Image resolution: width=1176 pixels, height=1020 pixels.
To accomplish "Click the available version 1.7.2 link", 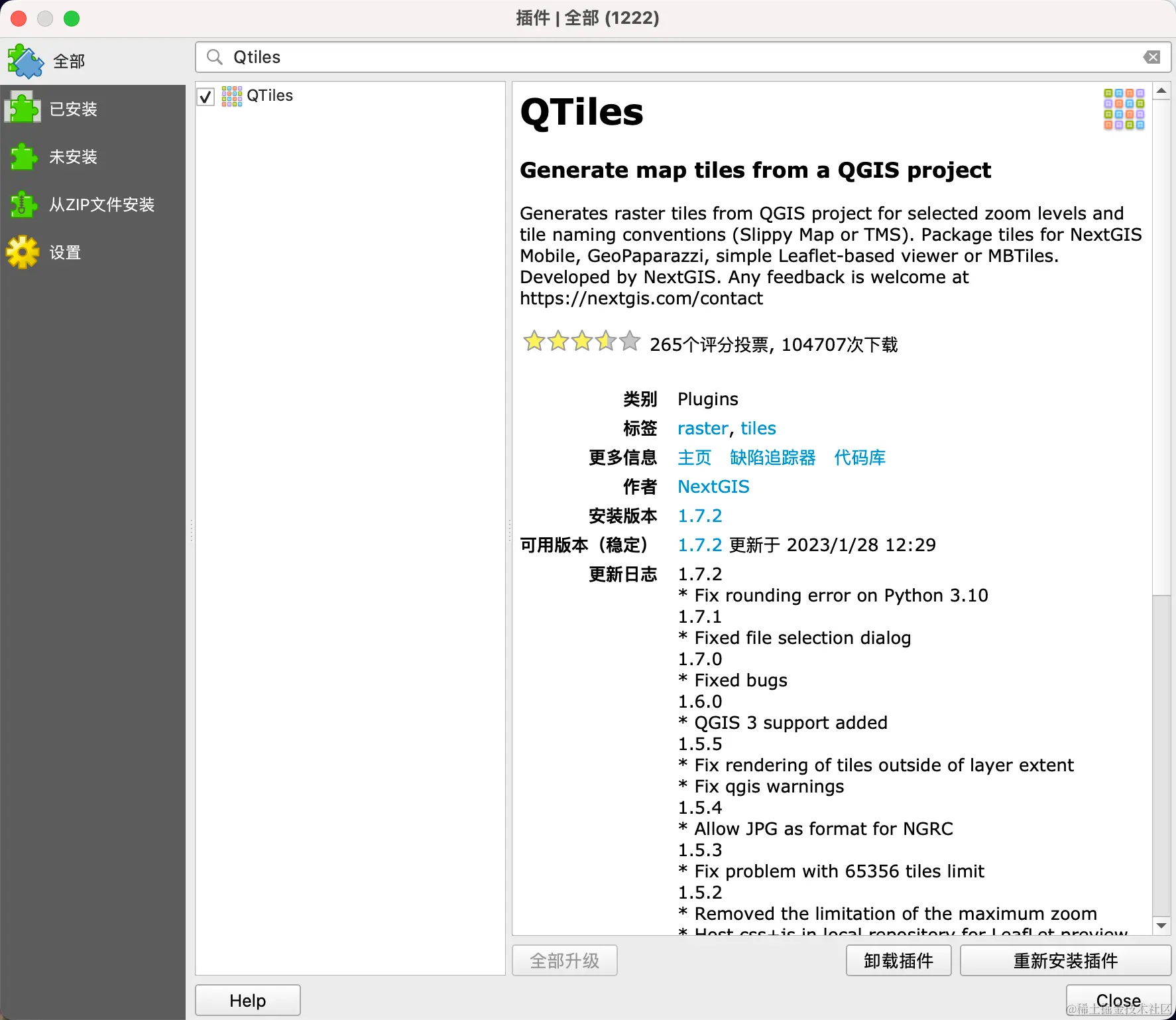I will (700, 545).
